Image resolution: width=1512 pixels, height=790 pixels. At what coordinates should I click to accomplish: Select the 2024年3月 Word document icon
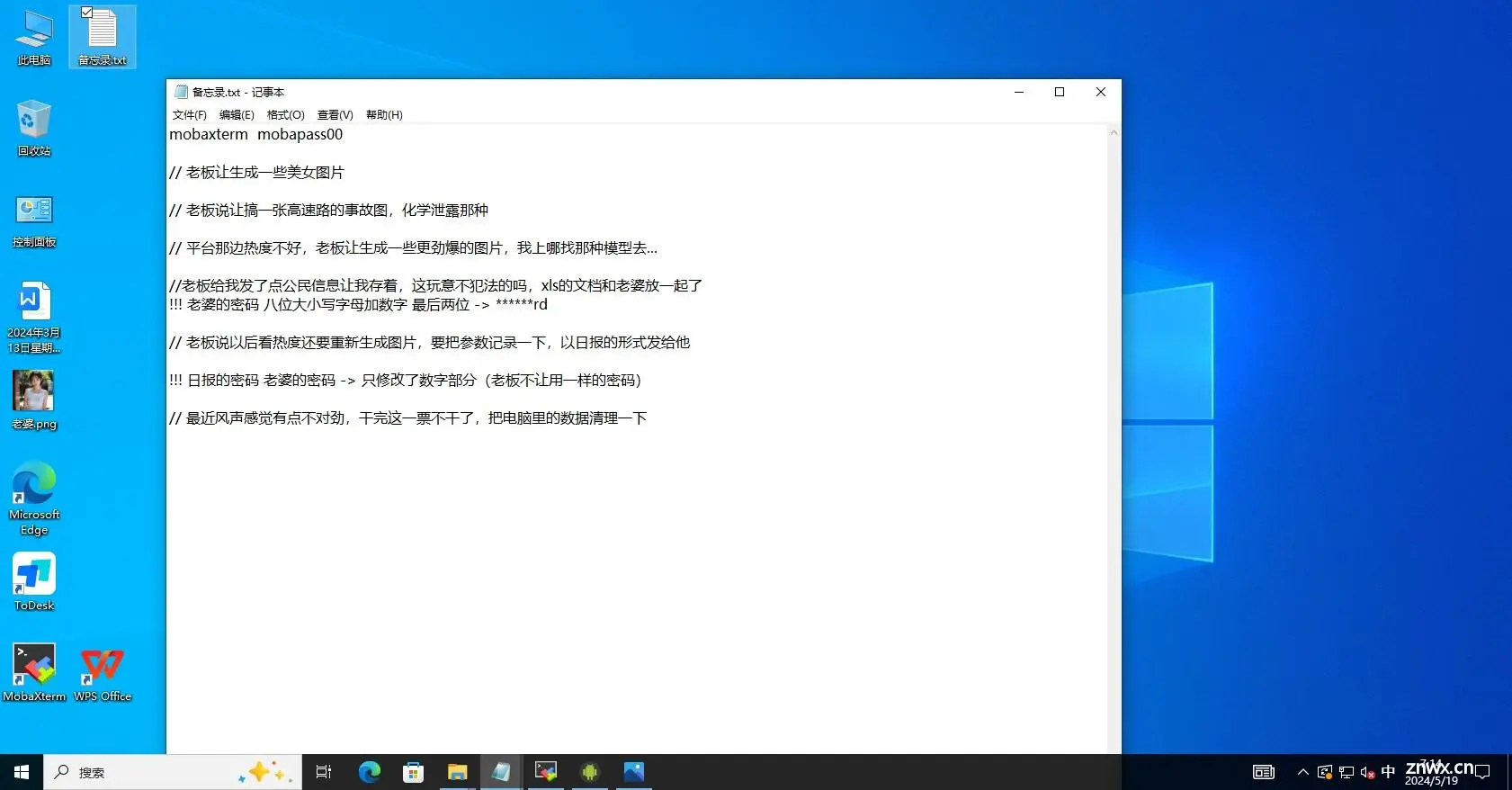(34, 317)
